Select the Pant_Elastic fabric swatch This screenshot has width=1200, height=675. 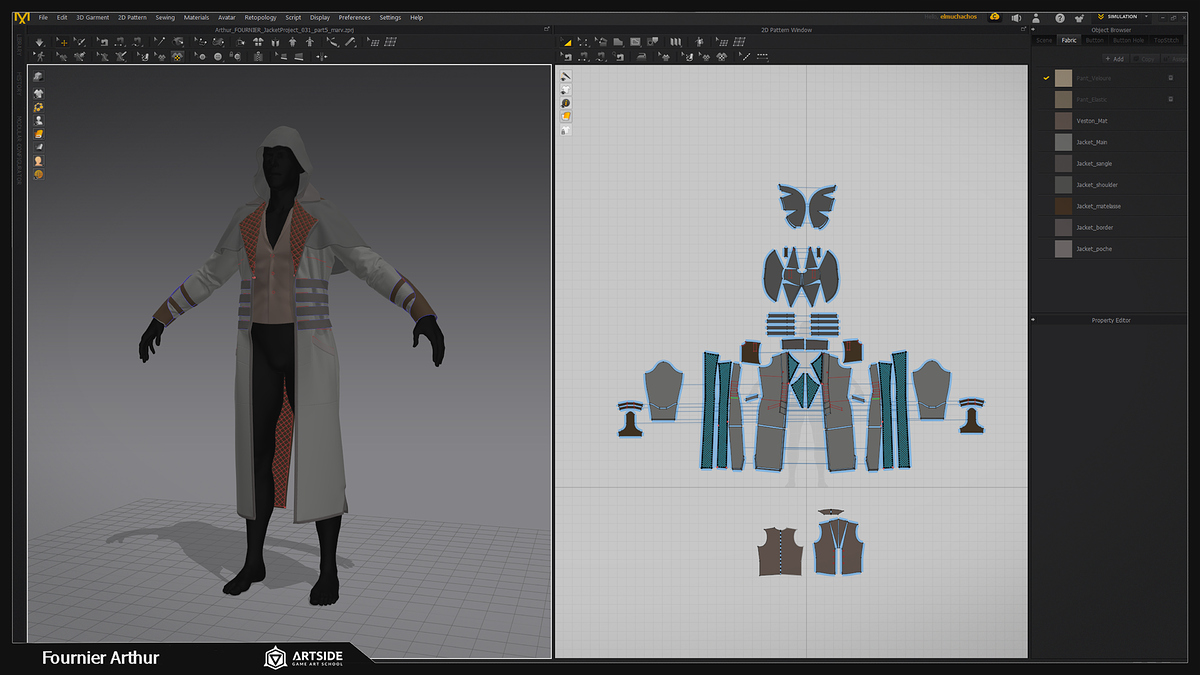1063,99
